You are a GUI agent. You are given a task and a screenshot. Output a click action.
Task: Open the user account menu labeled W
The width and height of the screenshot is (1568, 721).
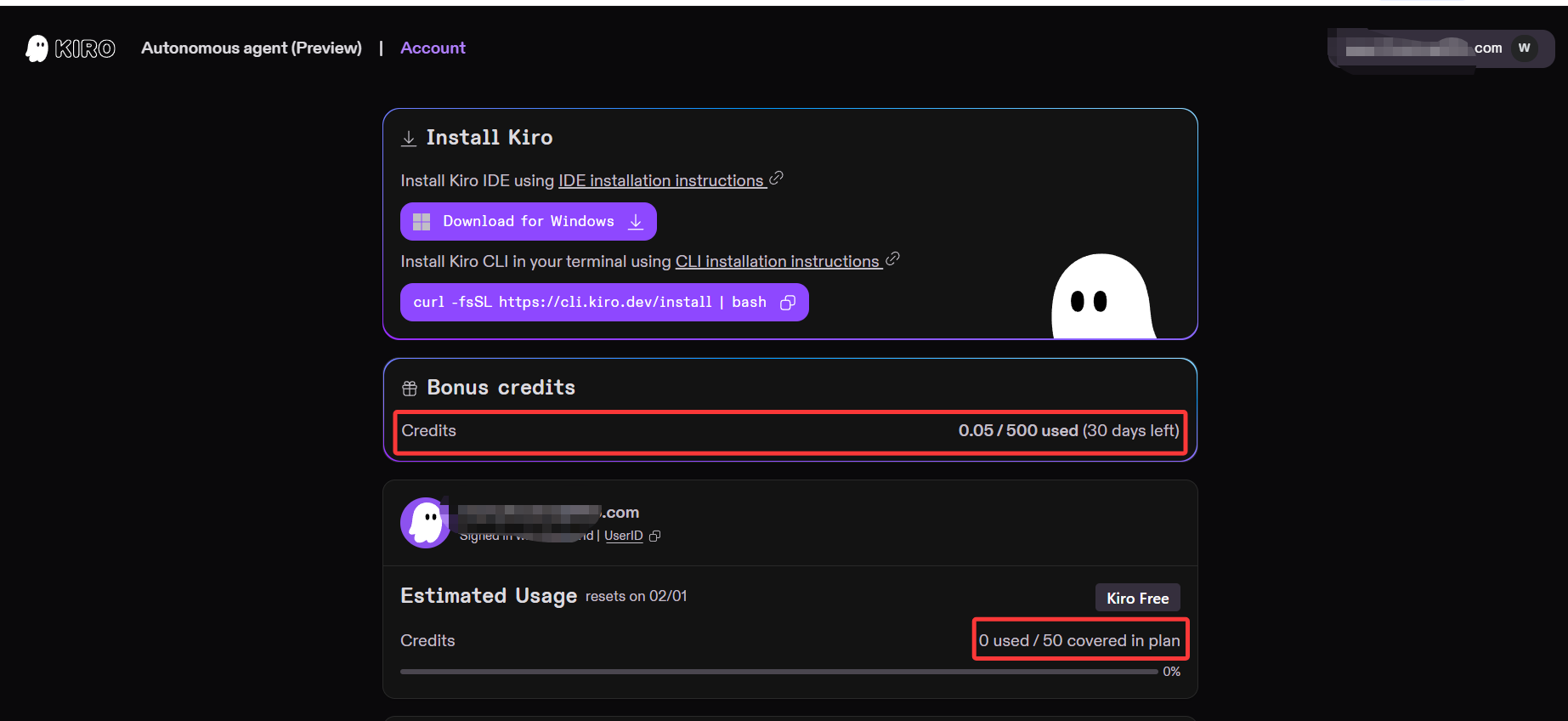click(1525, 48)
